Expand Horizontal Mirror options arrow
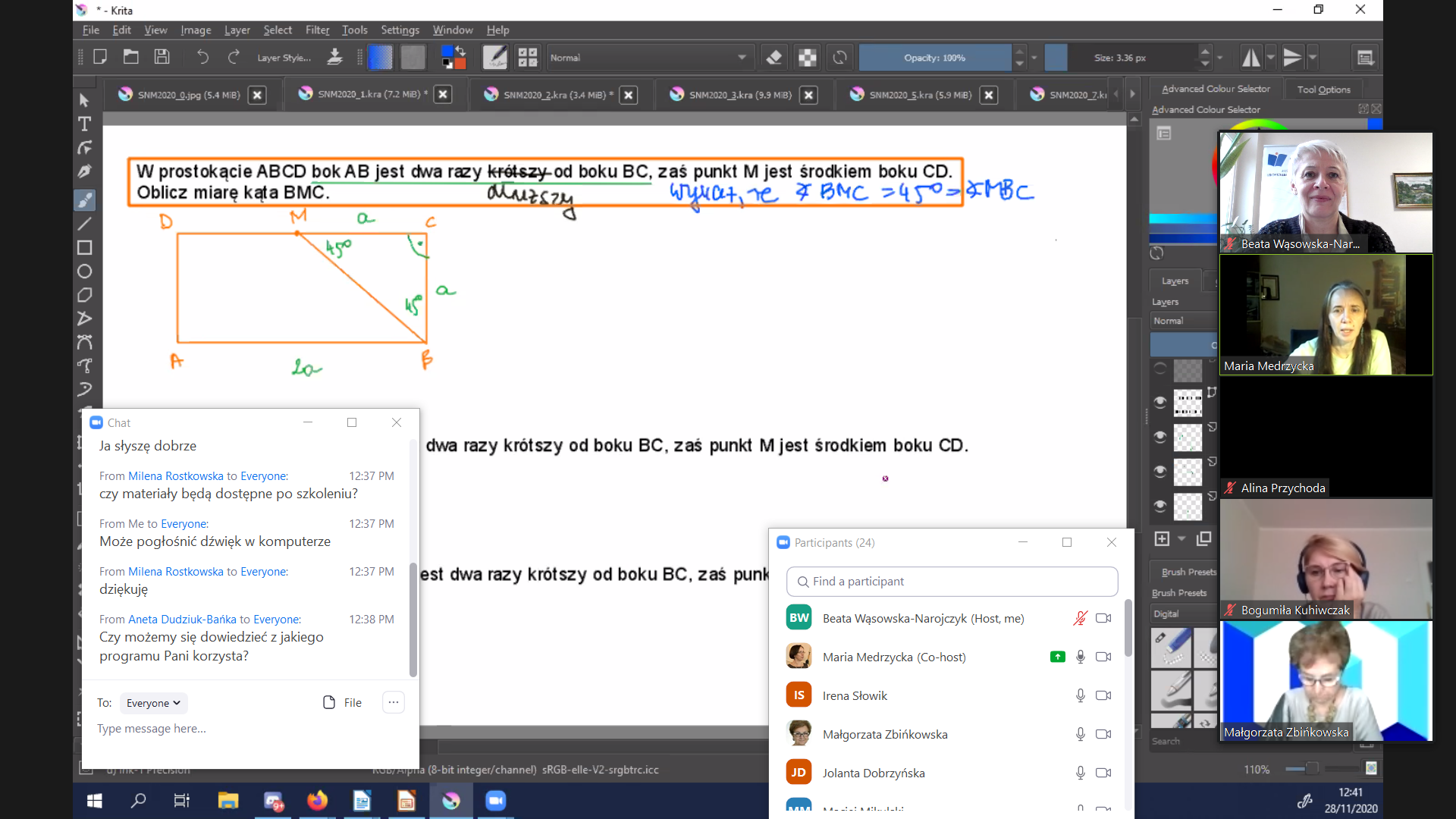This screenshot has height=819, width=1456. 1271,58
